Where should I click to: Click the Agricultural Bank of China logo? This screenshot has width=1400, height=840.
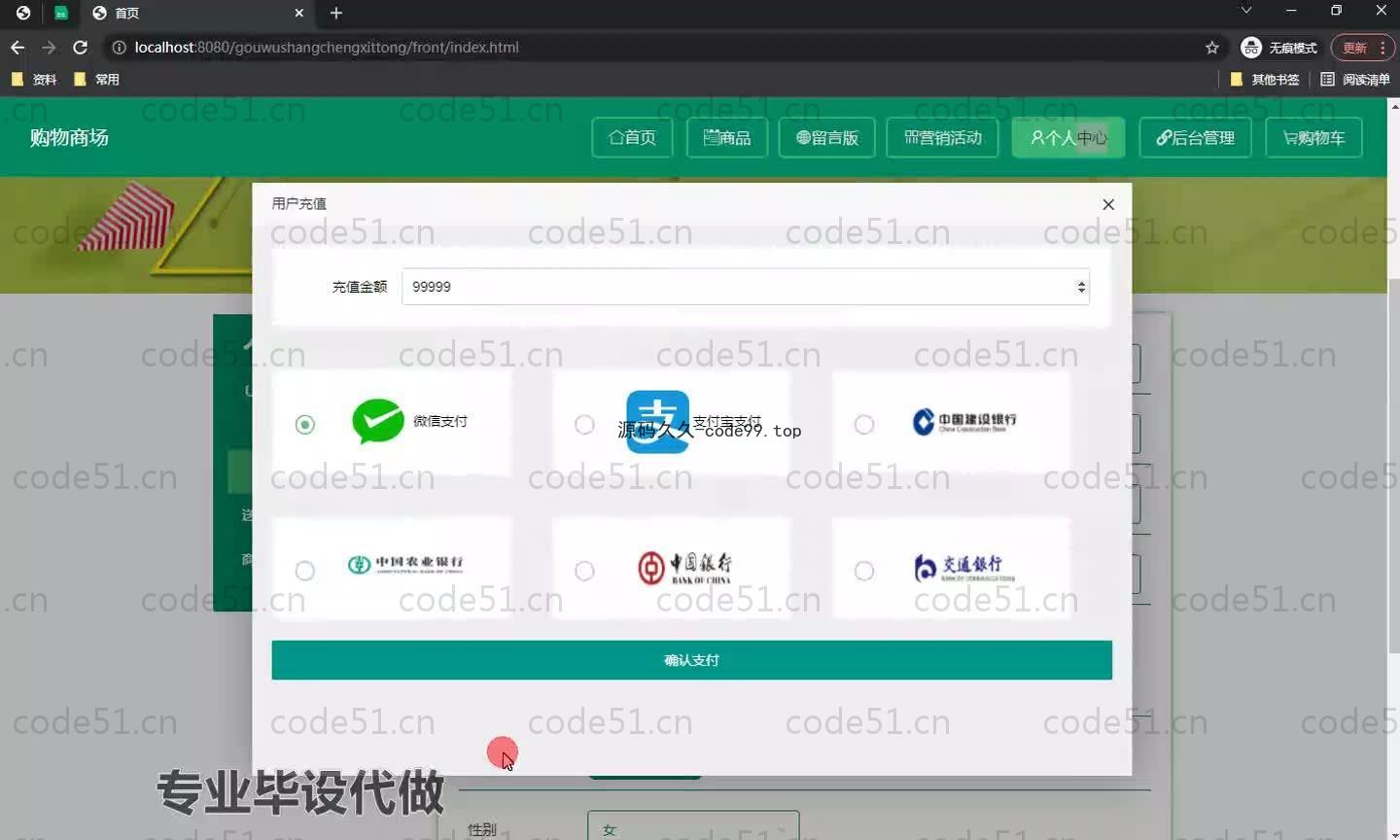[405, 565]
